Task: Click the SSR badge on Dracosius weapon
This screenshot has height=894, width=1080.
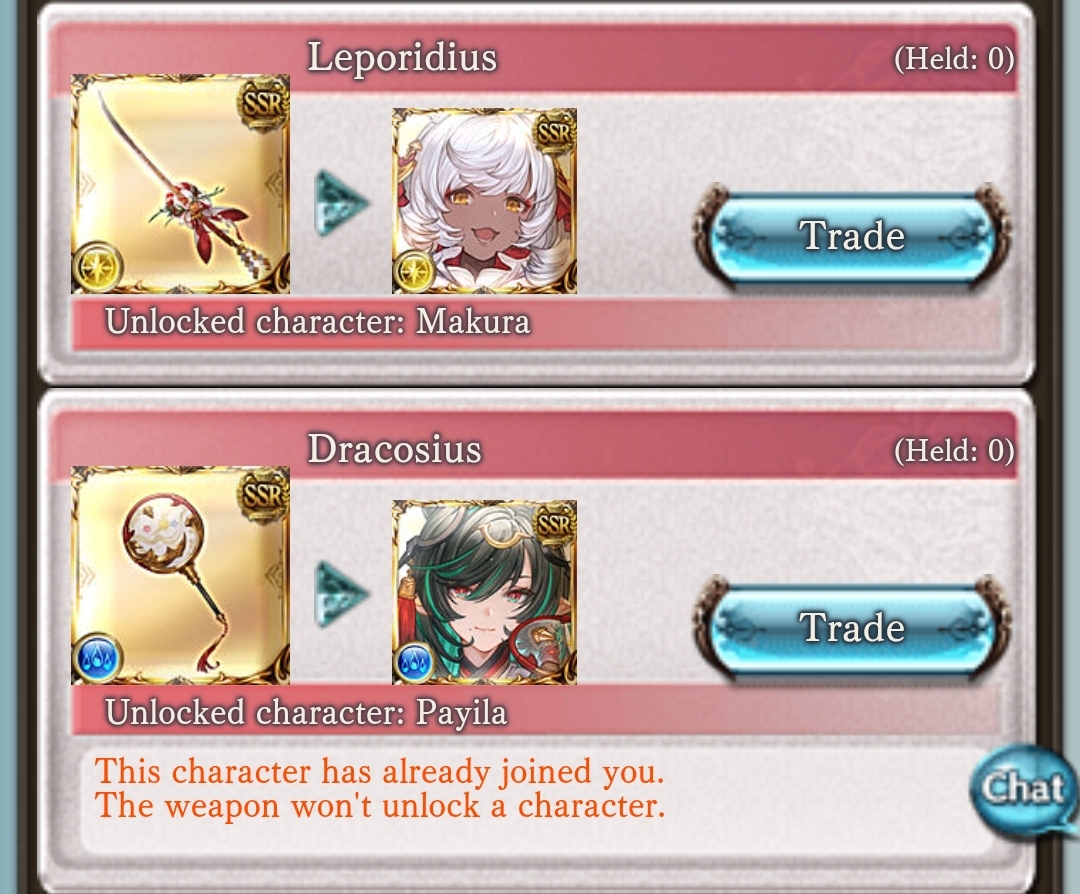Action: [x=263, y=495]
